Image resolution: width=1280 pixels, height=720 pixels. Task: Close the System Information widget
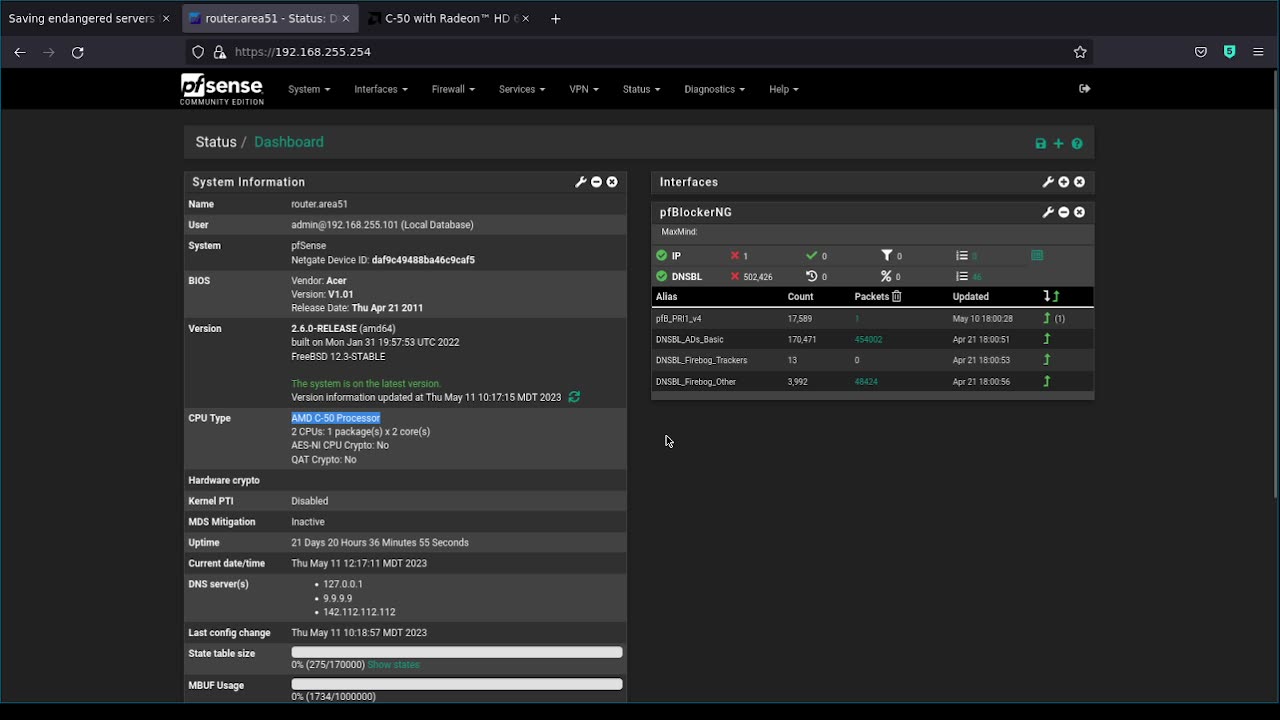pos(612,182)
